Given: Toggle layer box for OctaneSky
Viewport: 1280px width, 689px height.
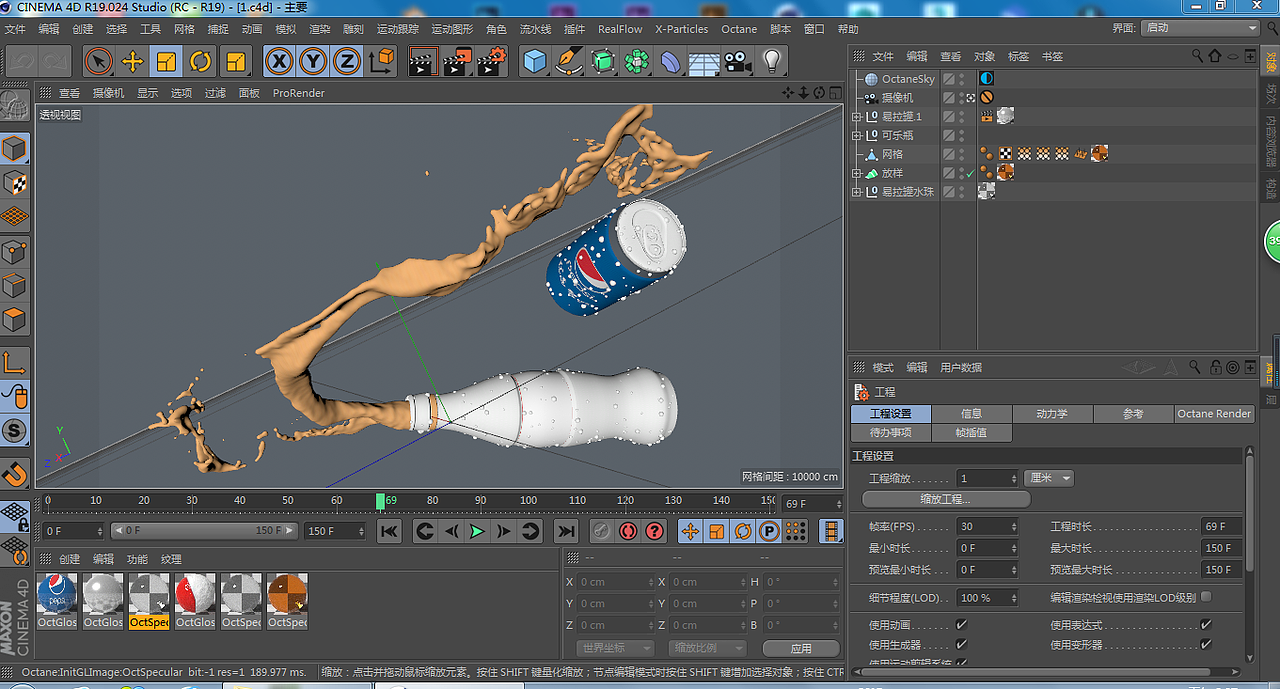Looking at the screenshot, I should 949,79.
